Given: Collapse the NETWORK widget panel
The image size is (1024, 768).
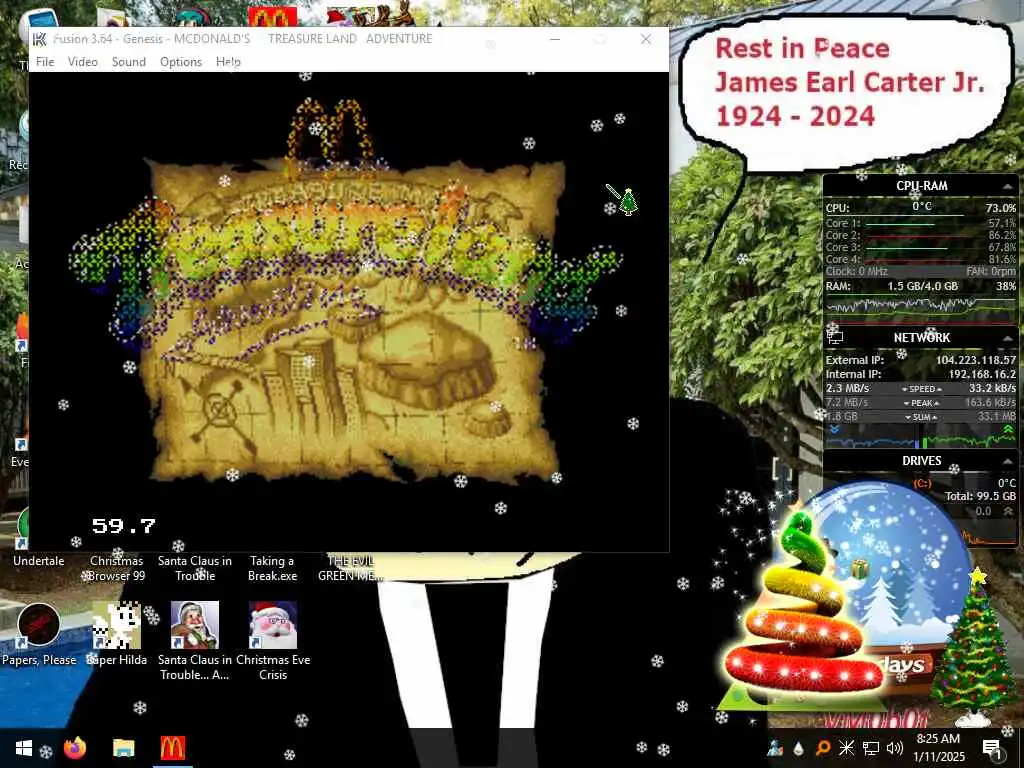Looking at the screenshot, I should coord(1007,338).
